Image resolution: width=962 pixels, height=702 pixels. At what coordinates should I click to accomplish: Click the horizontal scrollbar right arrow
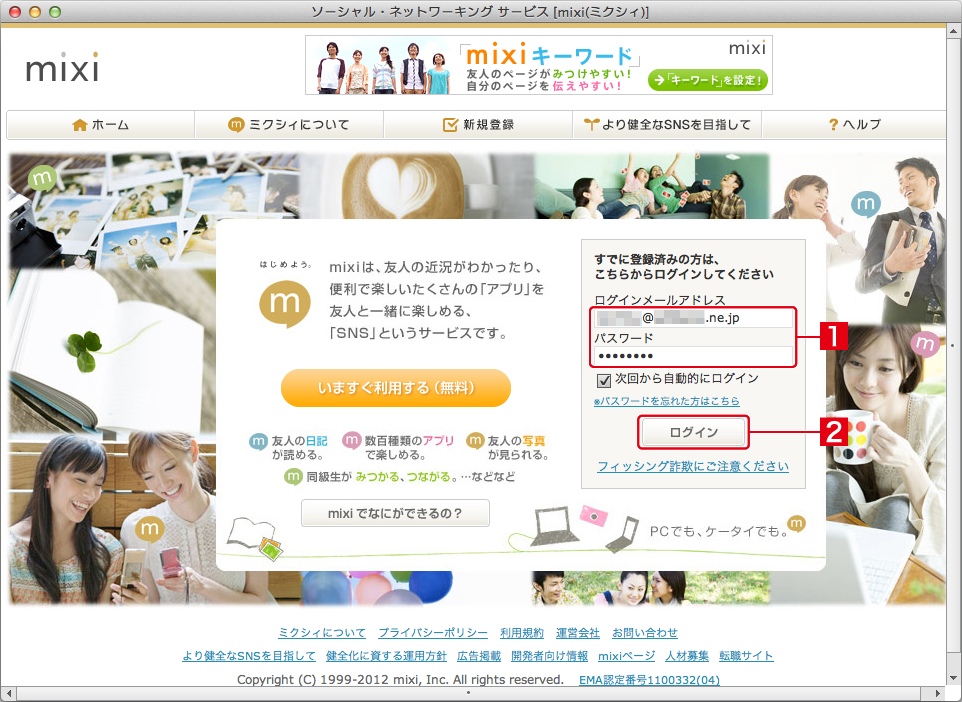pyautogui.click(x=939, y=693)
